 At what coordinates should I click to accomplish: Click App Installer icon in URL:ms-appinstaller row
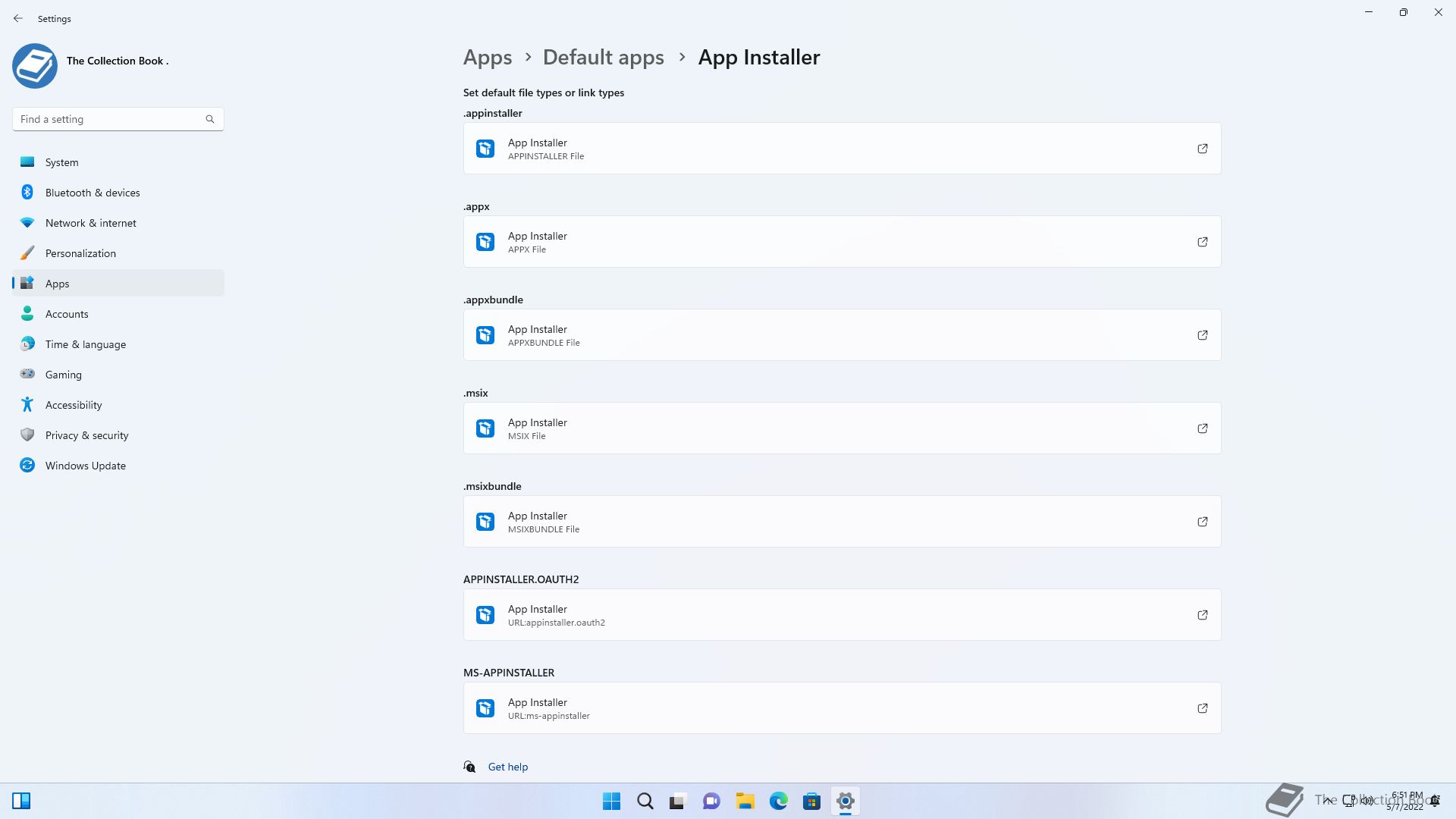(485, 708)
